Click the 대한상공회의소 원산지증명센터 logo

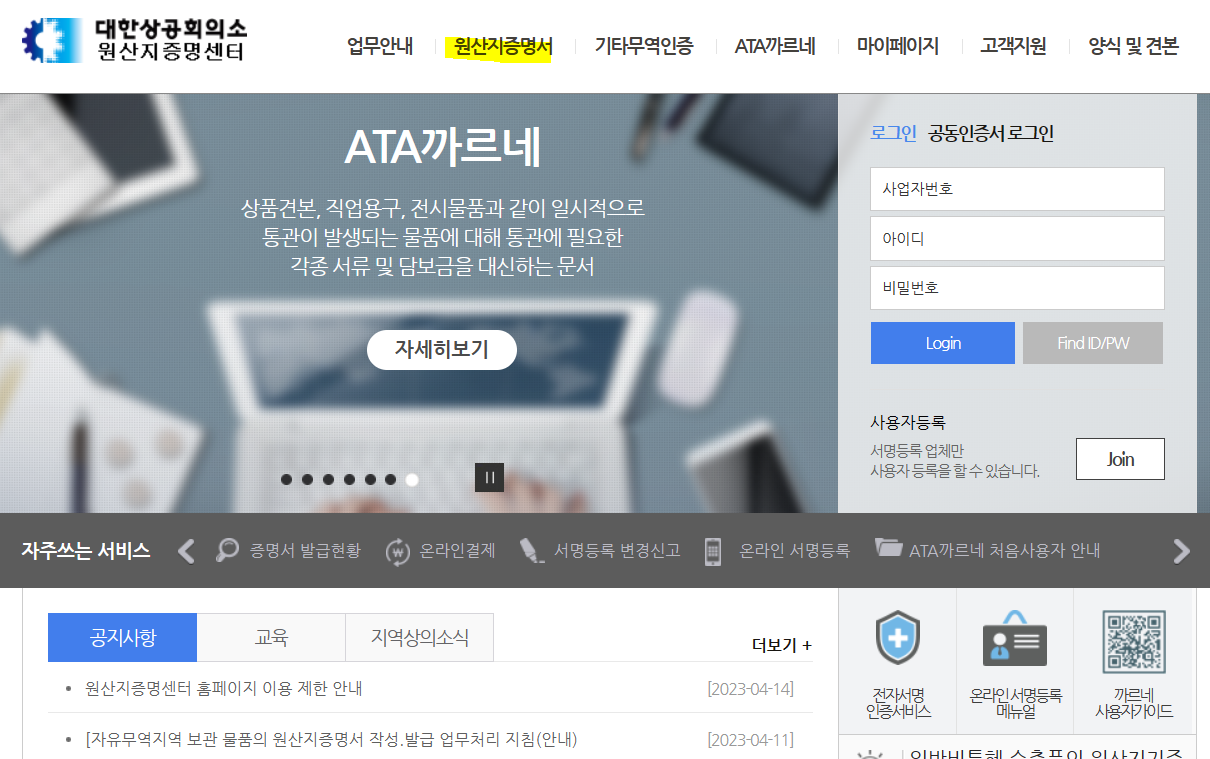(x=134, y=40)
